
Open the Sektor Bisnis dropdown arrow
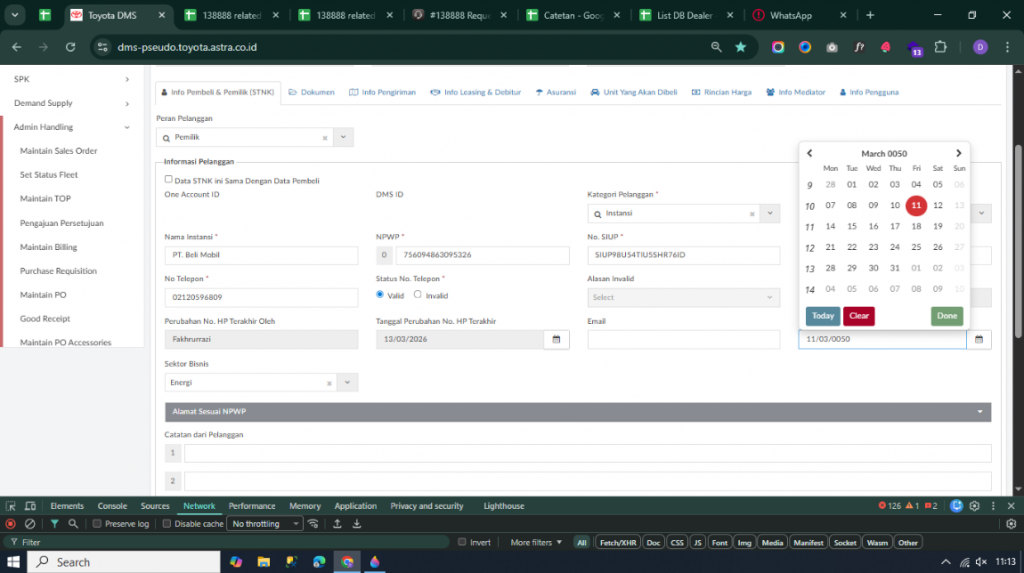coord(346,382)
